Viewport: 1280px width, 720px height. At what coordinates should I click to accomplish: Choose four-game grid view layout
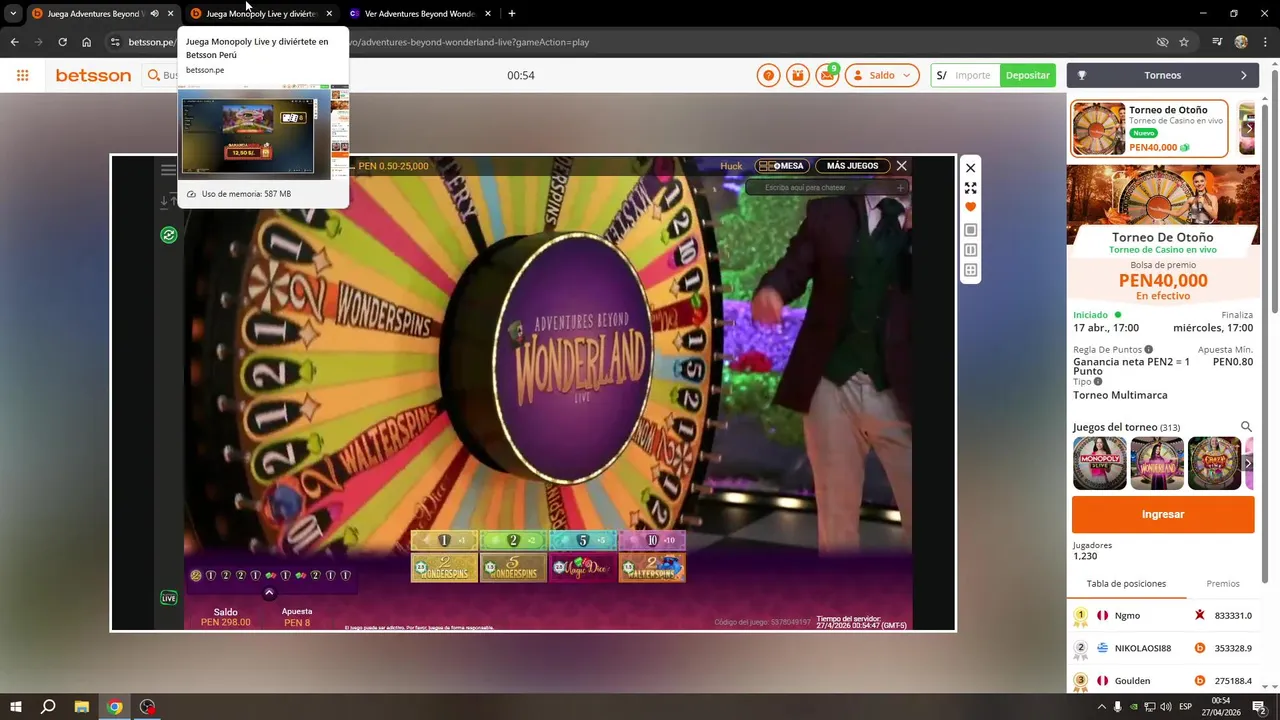(970, 270)
